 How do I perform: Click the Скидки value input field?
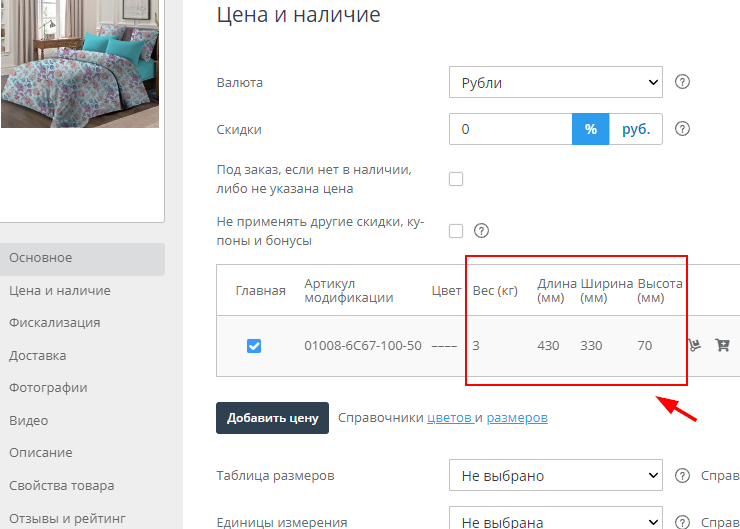tap(511, 129)
